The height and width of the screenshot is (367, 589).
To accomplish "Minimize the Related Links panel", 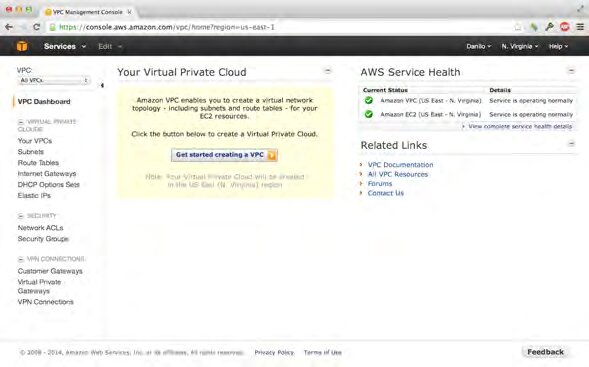I will click(x=571, y=143).
